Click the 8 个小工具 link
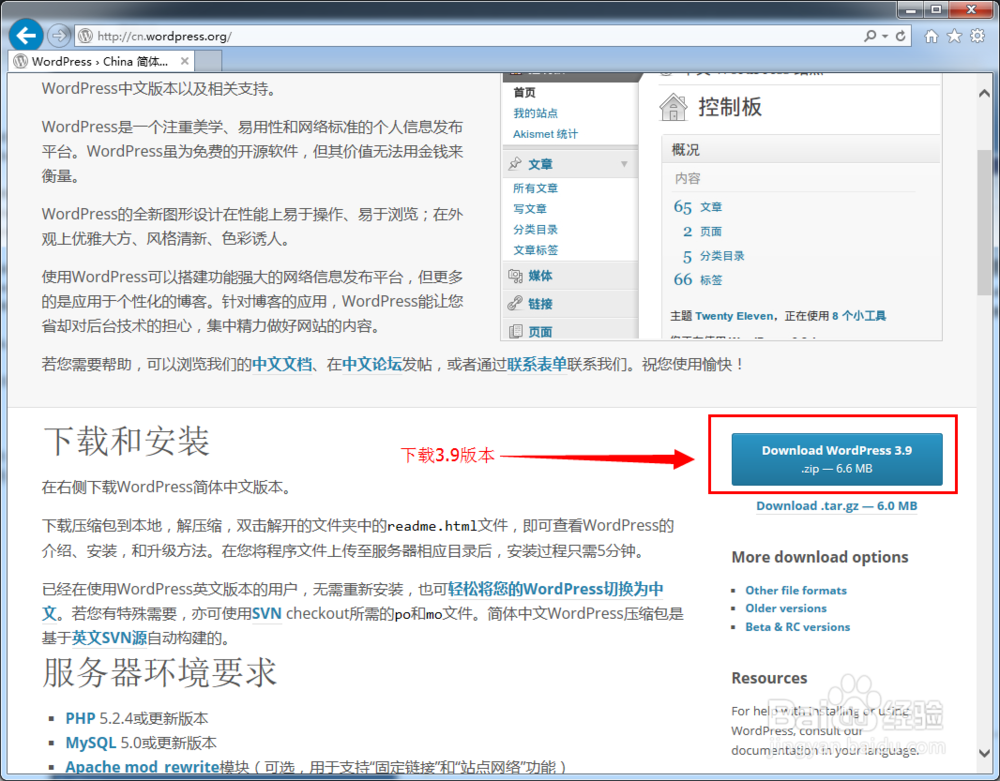This screenshot has width=1000, height=781. 858,316
